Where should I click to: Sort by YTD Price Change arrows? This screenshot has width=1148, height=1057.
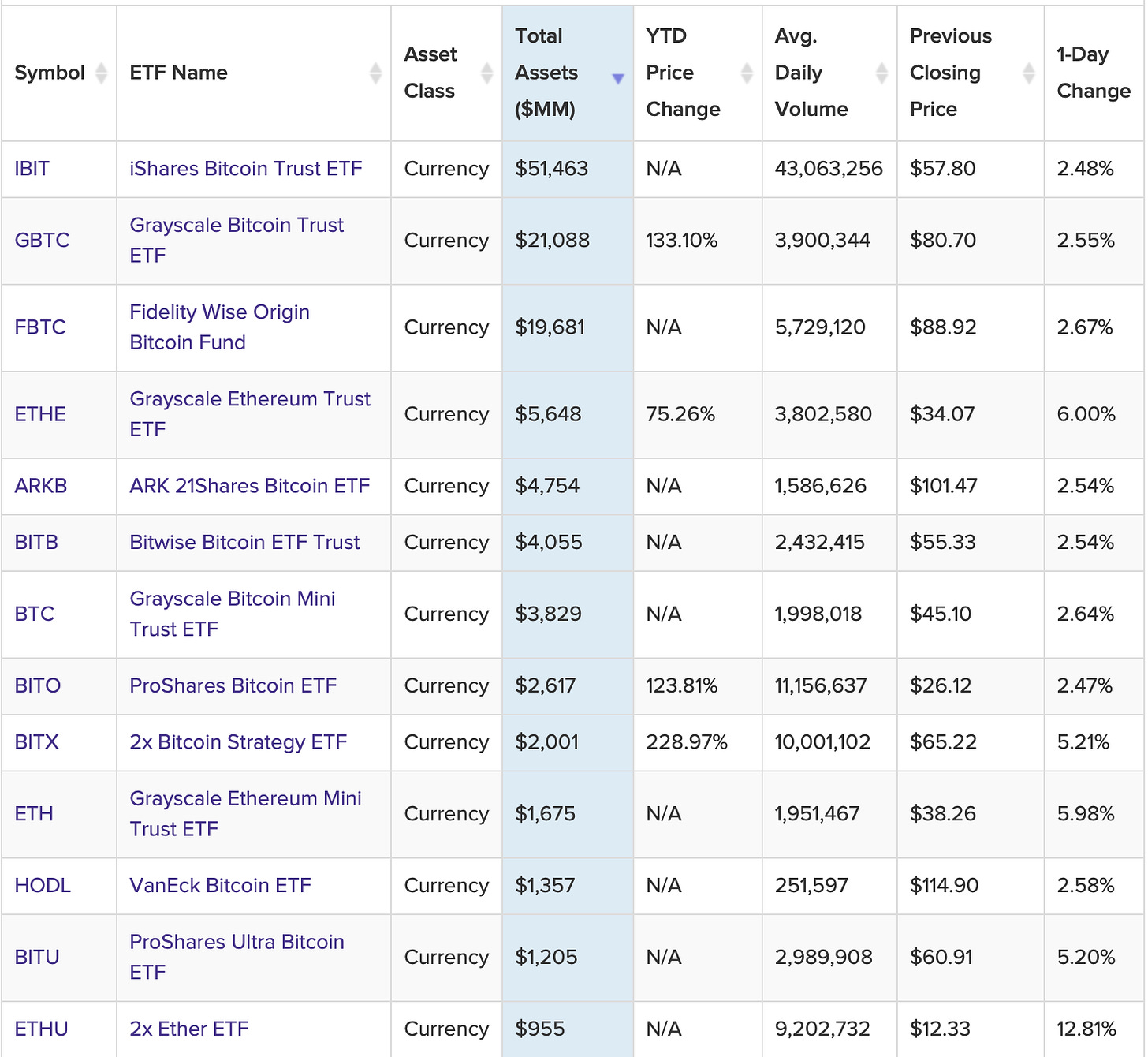click(747, 73)
